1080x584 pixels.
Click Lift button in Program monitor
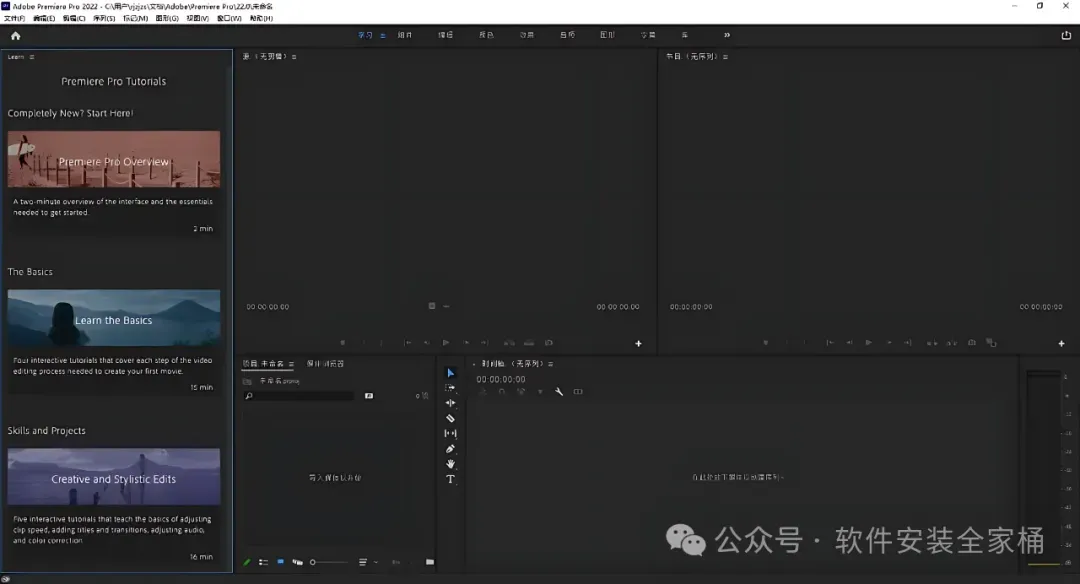click(x=932, y=343)
